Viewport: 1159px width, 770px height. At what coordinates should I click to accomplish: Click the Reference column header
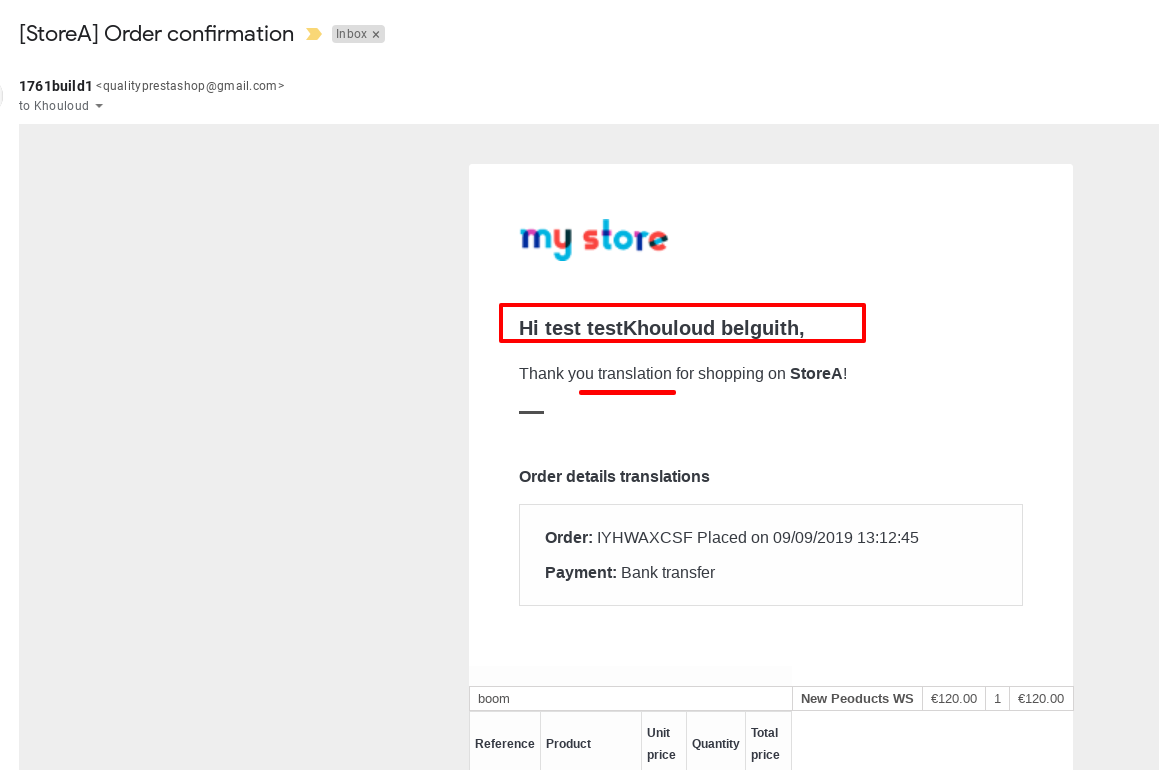click(505, 743)
